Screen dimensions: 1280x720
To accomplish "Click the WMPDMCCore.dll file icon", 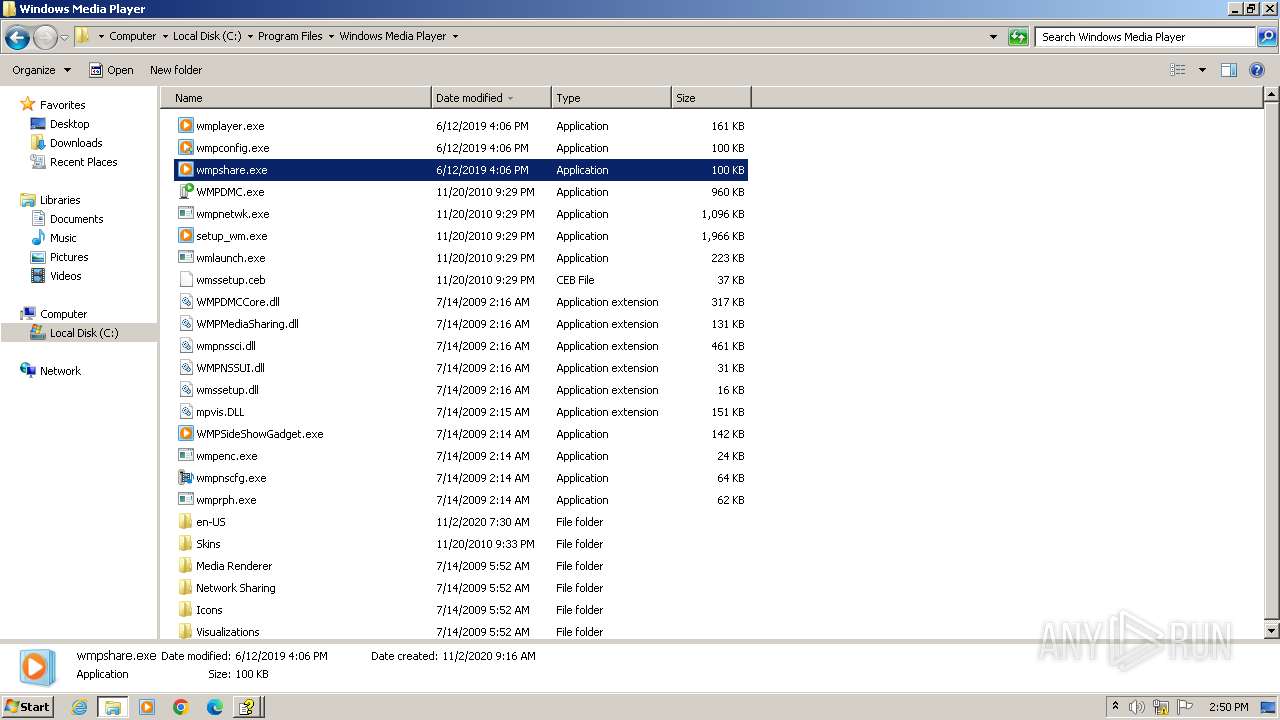I will (185, 302).
